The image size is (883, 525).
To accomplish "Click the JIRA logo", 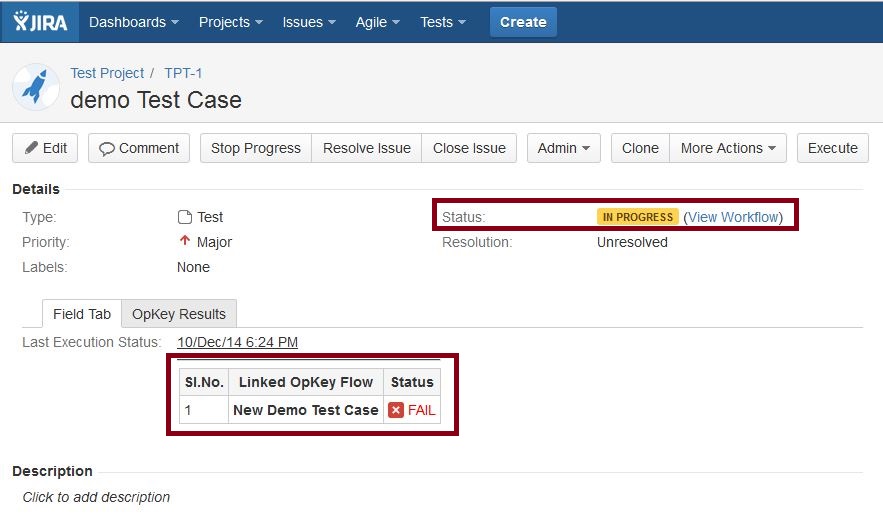I will (x=40, y=22).
